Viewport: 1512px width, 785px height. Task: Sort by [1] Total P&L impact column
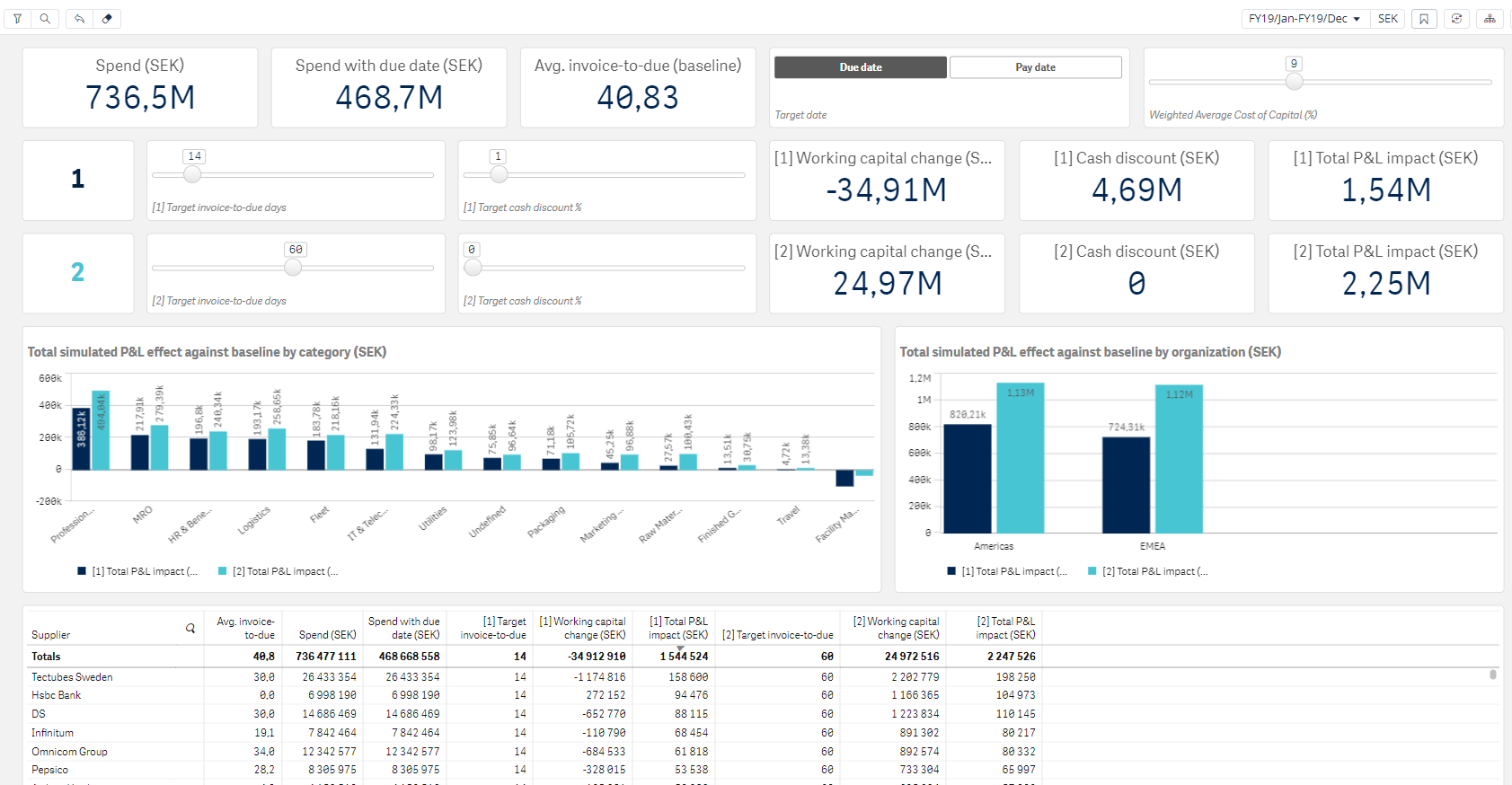coord(677,628)
